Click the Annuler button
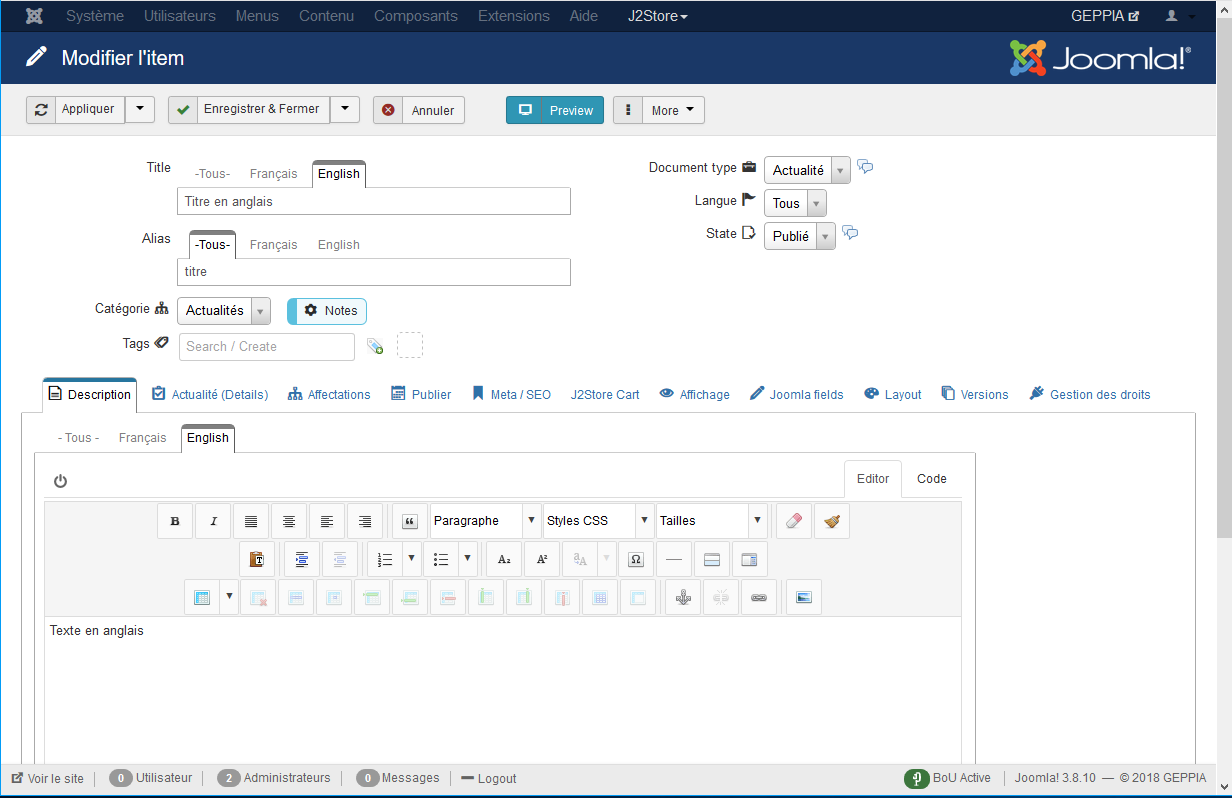1232x798 pixels. coord(419,110)
